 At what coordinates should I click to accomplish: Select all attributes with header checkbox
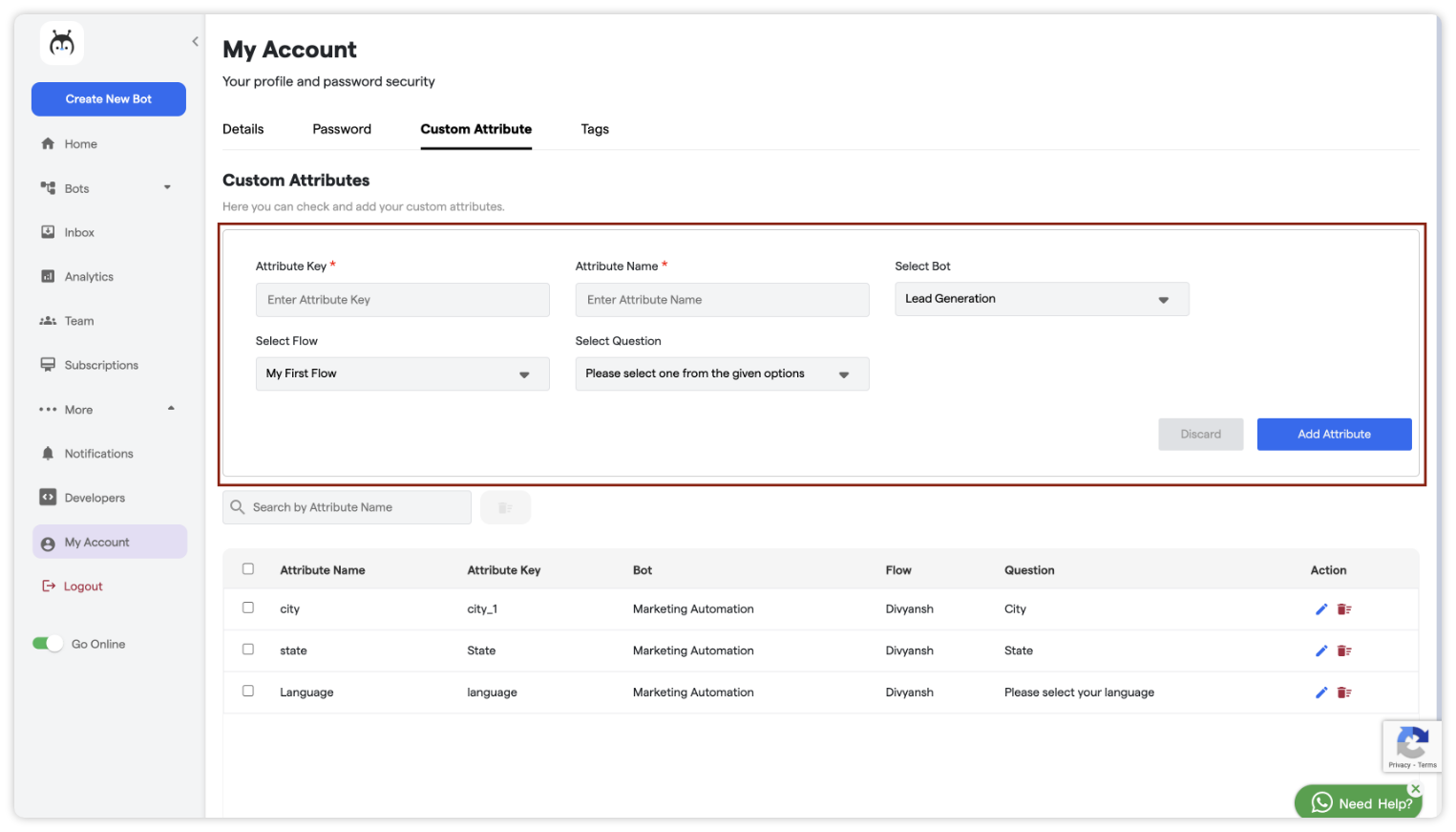coord(248,569)
